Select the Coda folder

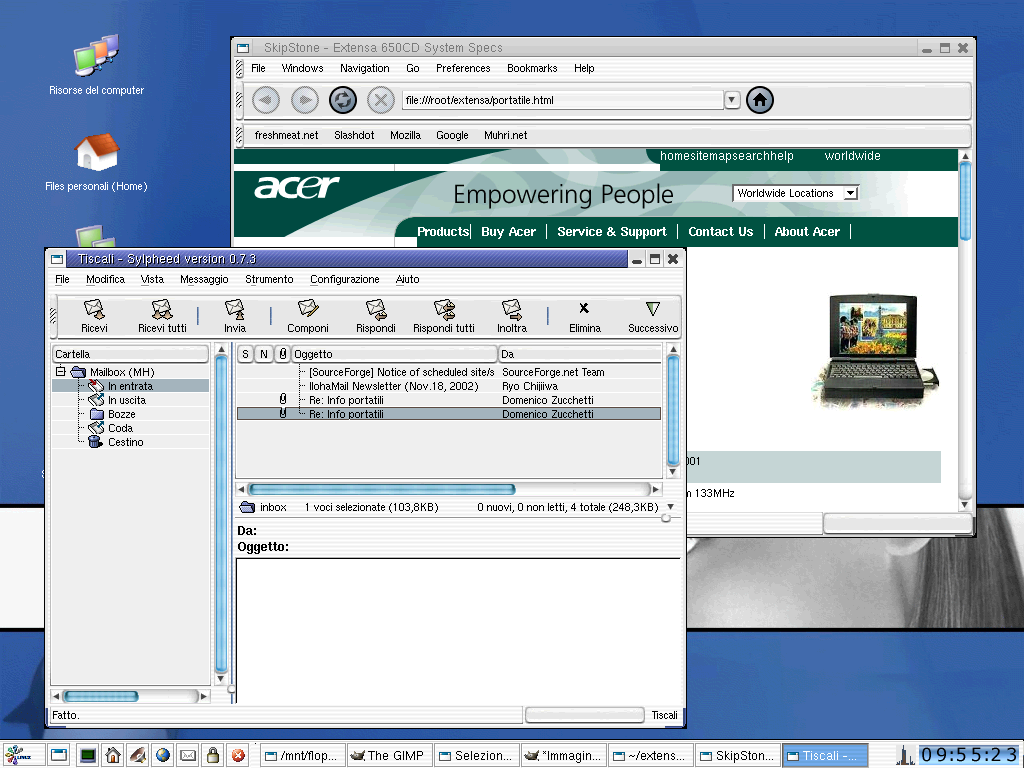120,428
